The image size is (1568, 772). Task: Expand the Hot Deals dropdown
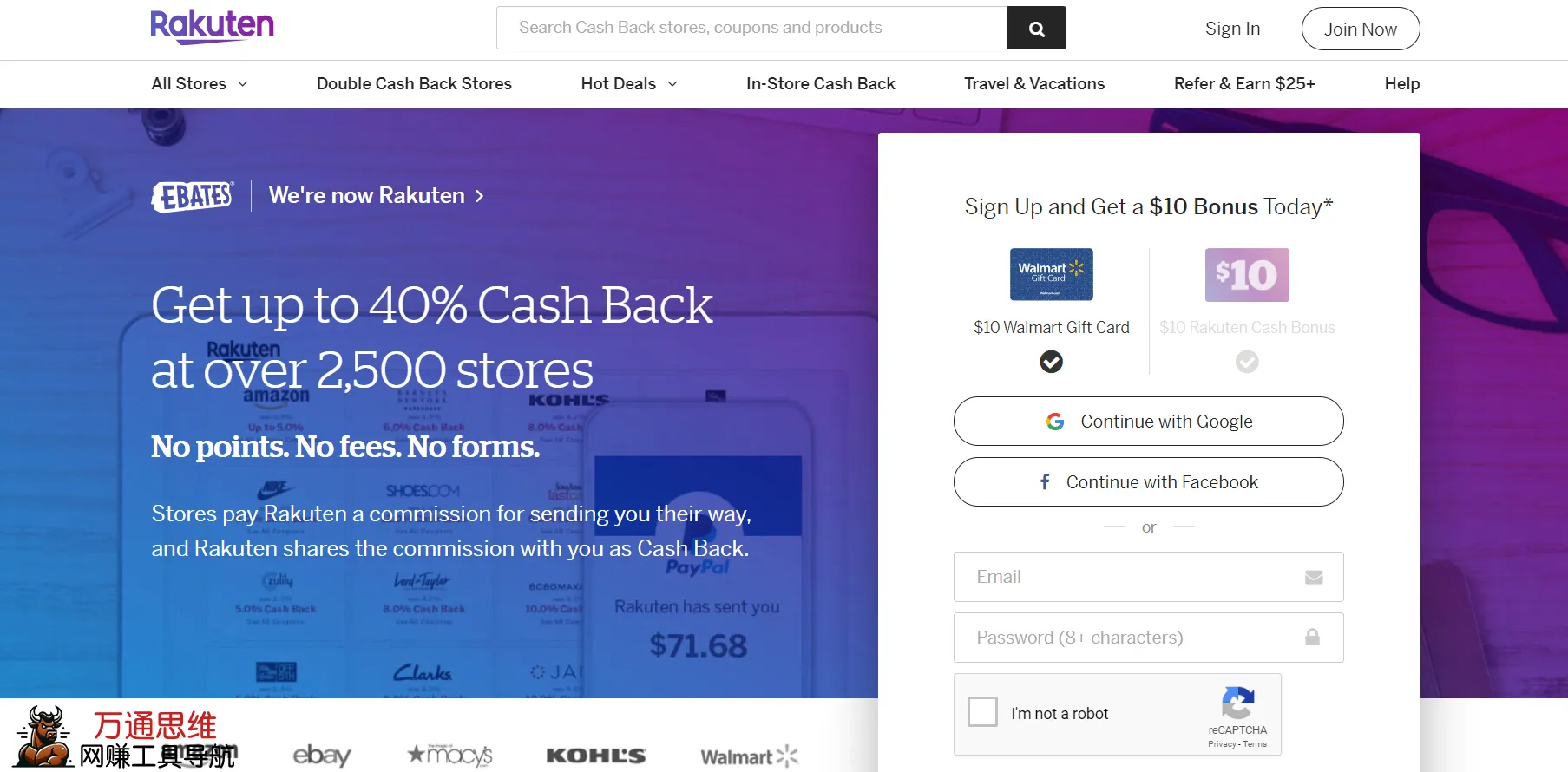tap(629, 84)
